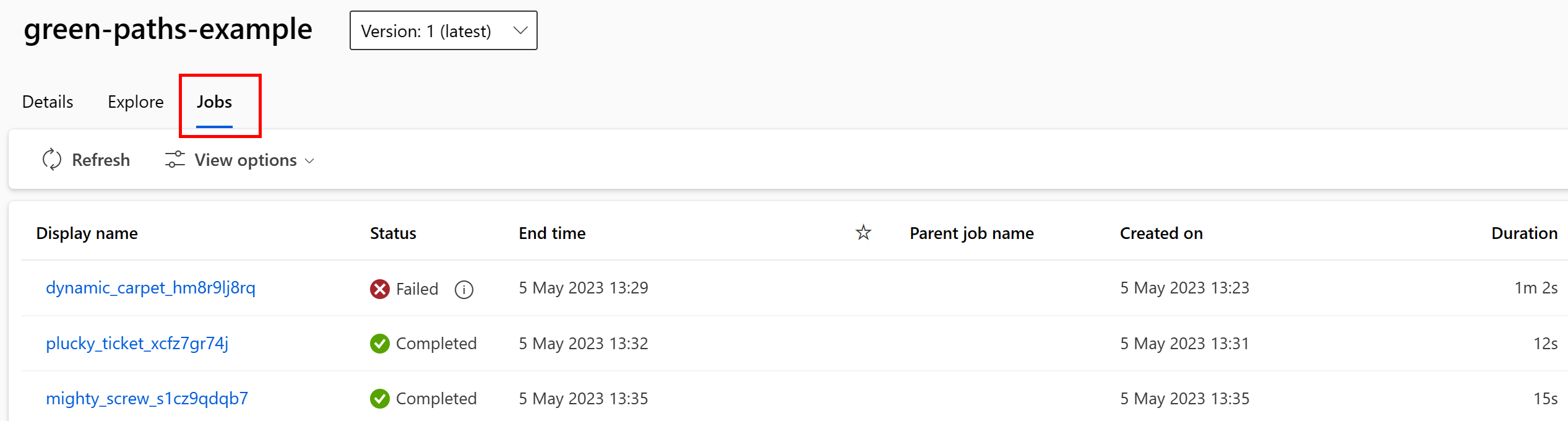Click the green Completed icon for plucky_ticket
The width and height of the screenshot is (1568, 421).
point(379,344)
